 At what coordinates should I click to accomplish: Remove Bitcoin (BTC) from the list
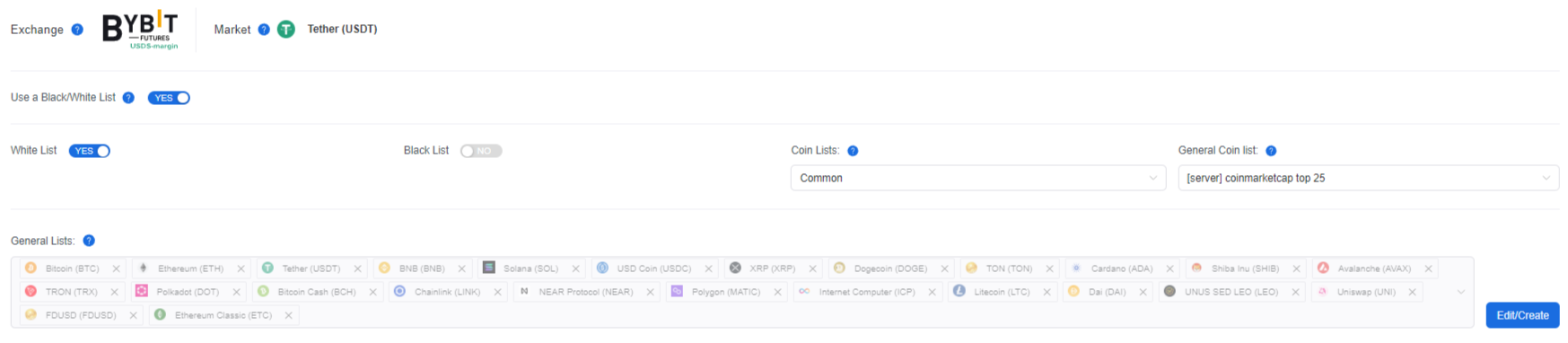click(x=116, y=268)
